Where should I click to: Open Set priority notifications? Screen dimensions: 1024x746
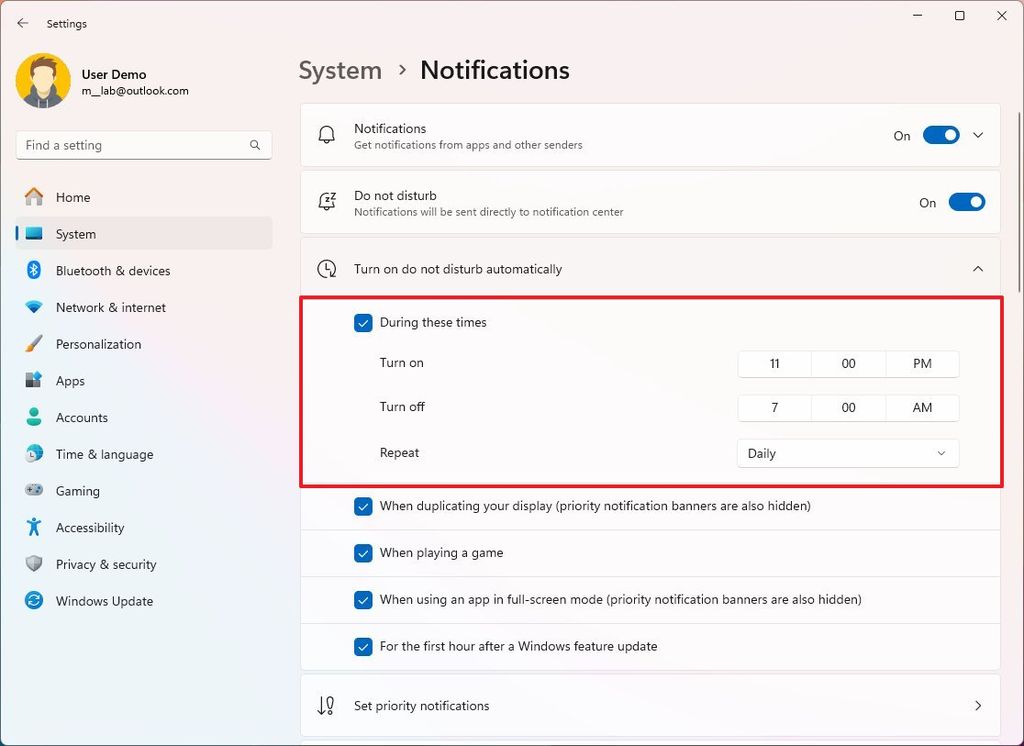pyautogui.click(x=650, y=705)
